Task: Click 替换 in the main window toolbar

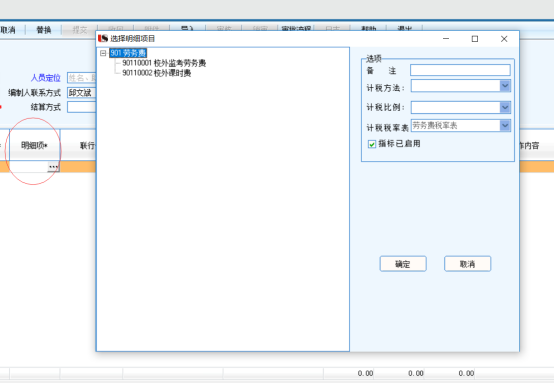Action: click(x=44, y=30)
